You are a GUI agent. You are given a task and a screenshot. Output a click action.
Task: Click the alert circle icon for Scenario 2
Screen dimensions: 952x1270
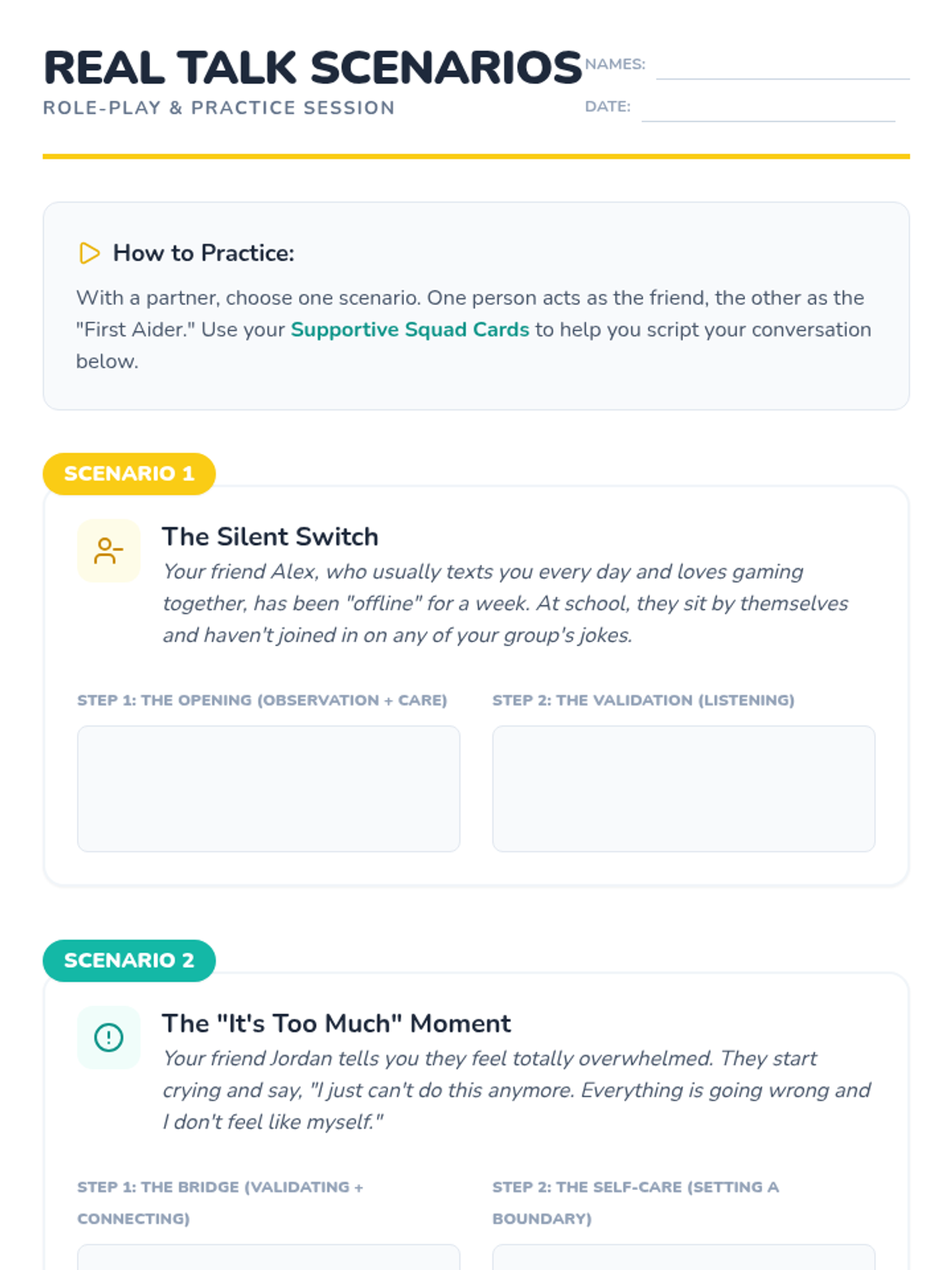click(109, 1037)
